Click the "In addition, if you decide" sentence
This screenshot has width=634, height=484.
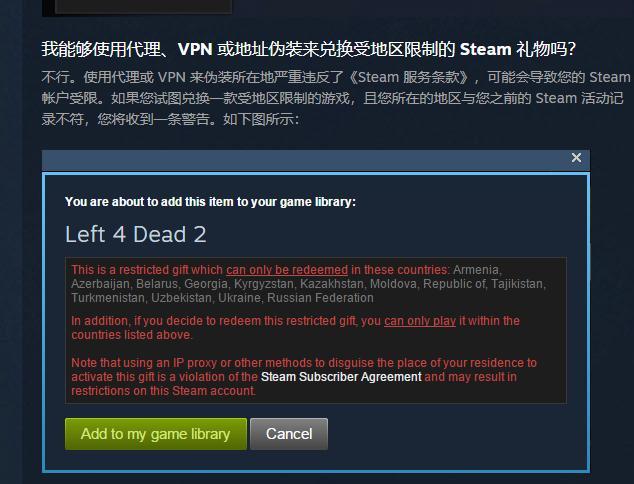[x=295, y=328]
